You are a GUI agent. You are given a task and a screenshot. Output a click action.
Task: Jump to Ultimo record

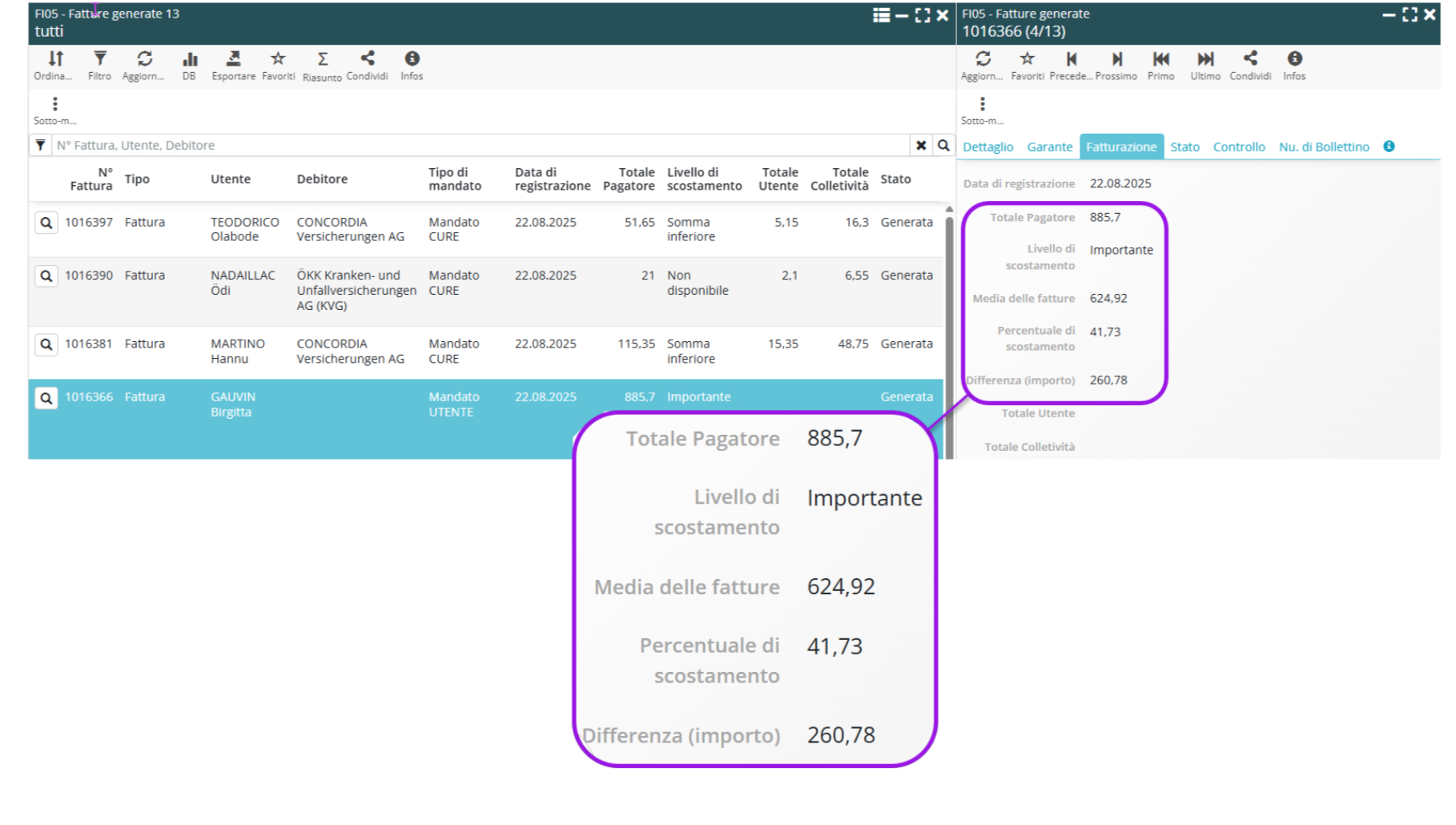tap(1205, 59)
